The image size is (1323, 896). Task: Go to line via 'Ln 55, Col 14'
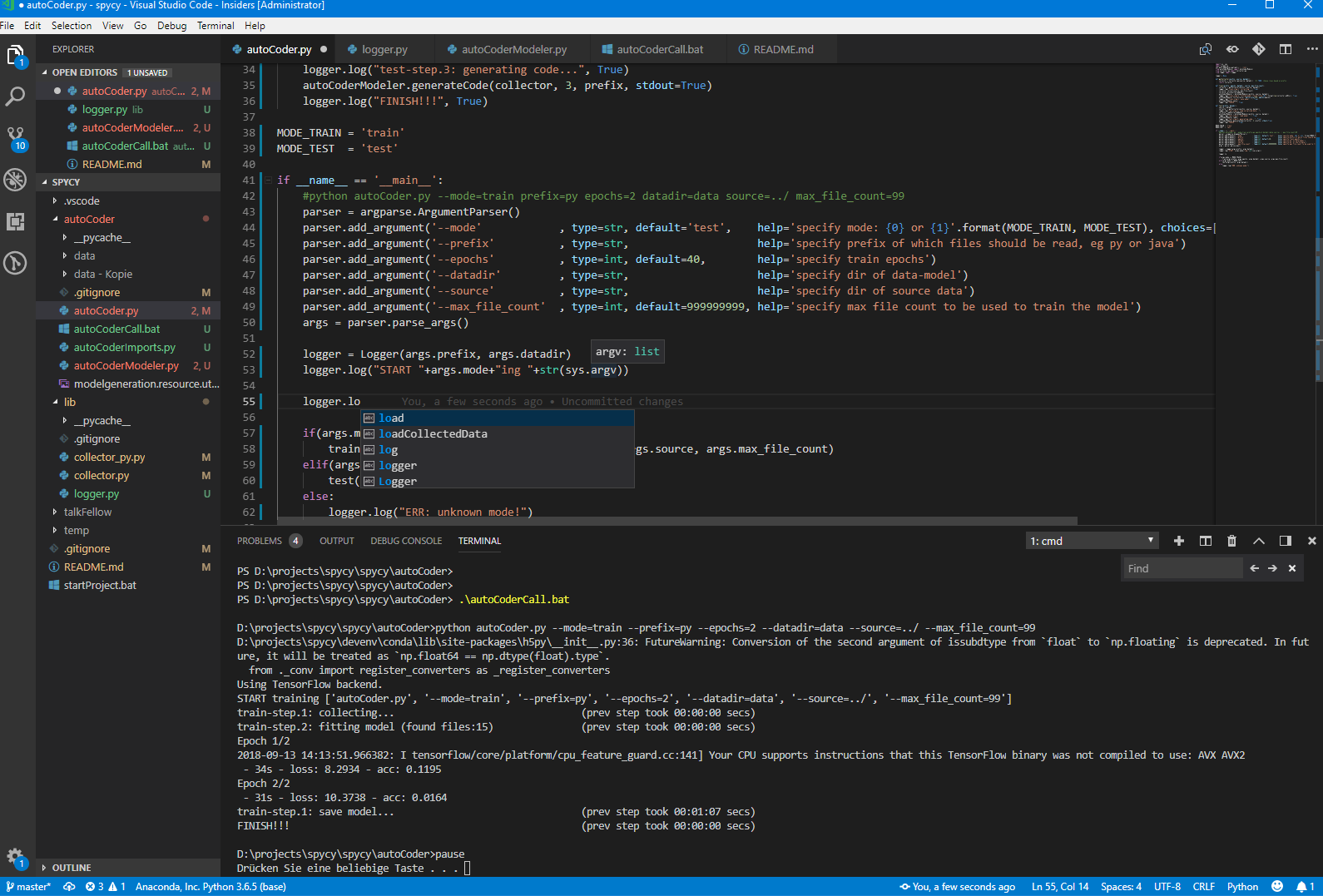(1060, 887)
